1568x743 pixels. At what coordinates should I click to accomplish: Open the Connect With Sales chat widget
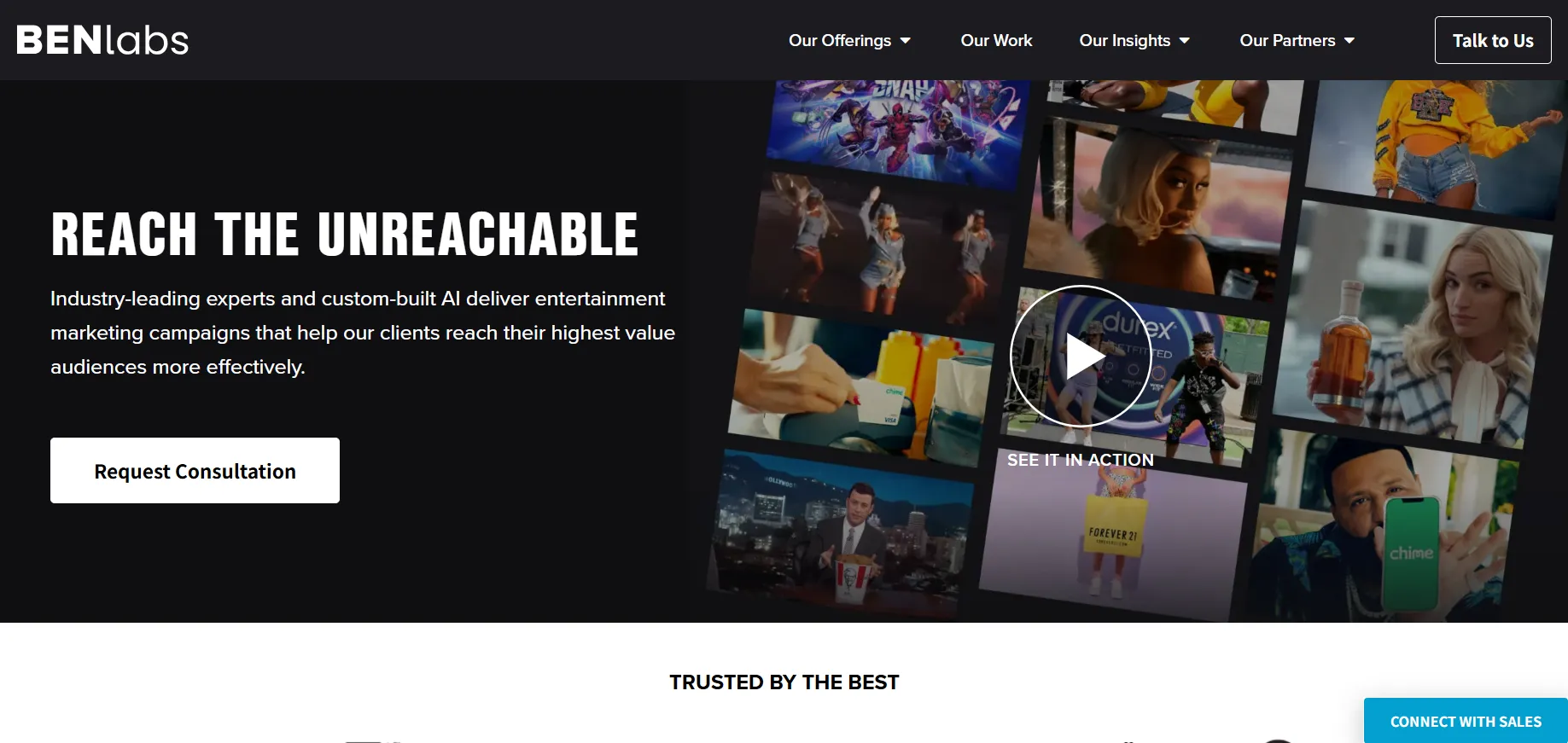[x=1466, y=721]
